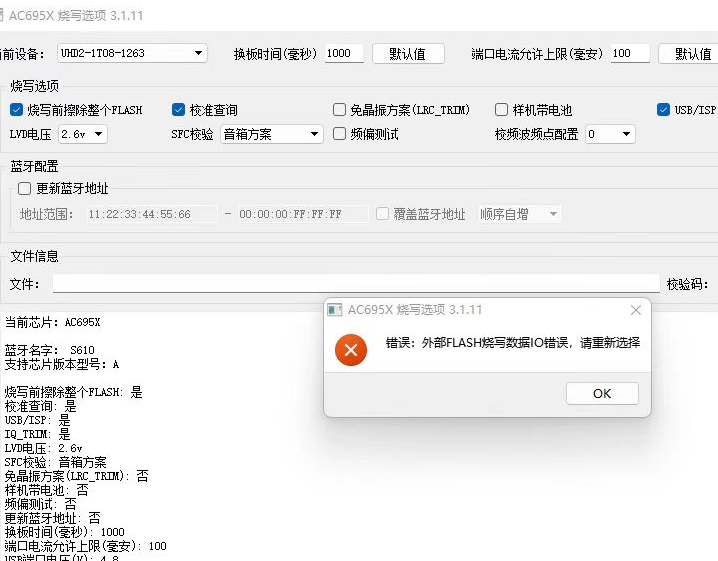Click end address field 00:00:00:FF:FF:FF

pos(303,214)
